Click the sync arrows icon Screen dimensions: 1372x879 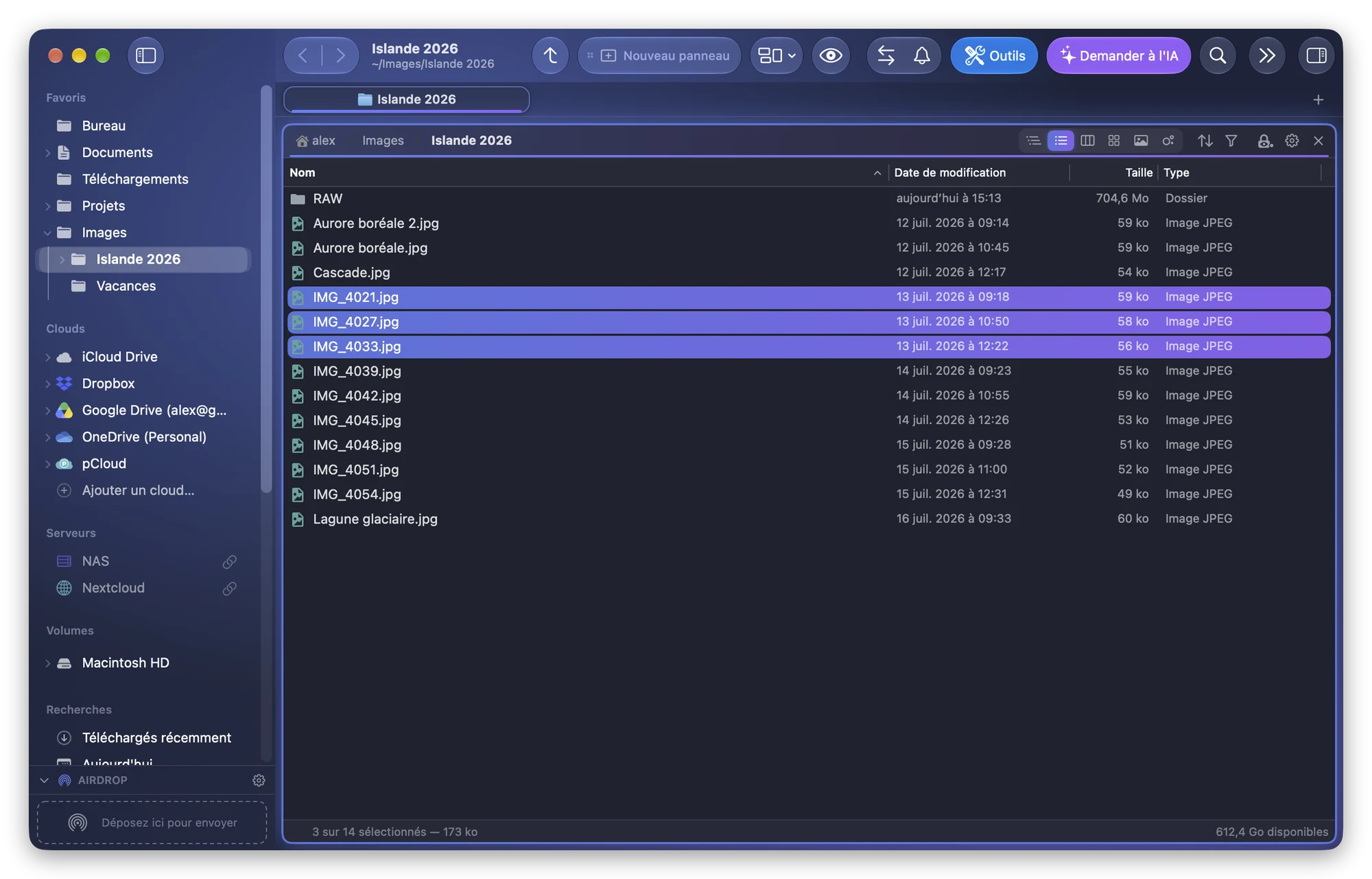click(886, 56)
